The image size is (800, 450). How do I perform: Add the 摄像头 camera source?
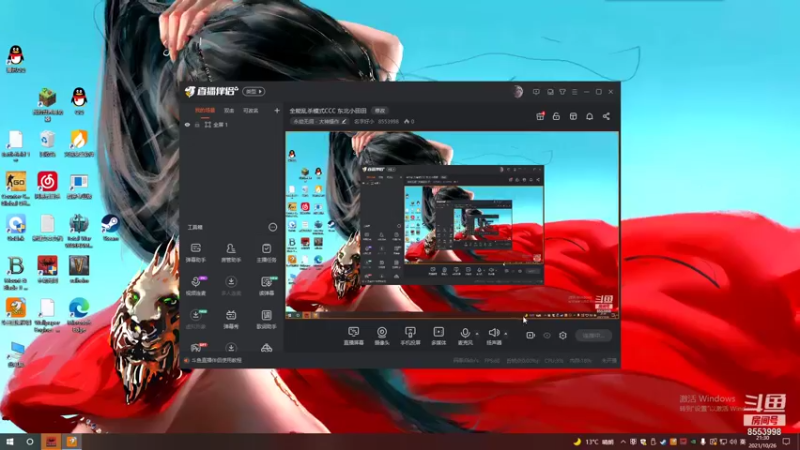coord(382,336)
